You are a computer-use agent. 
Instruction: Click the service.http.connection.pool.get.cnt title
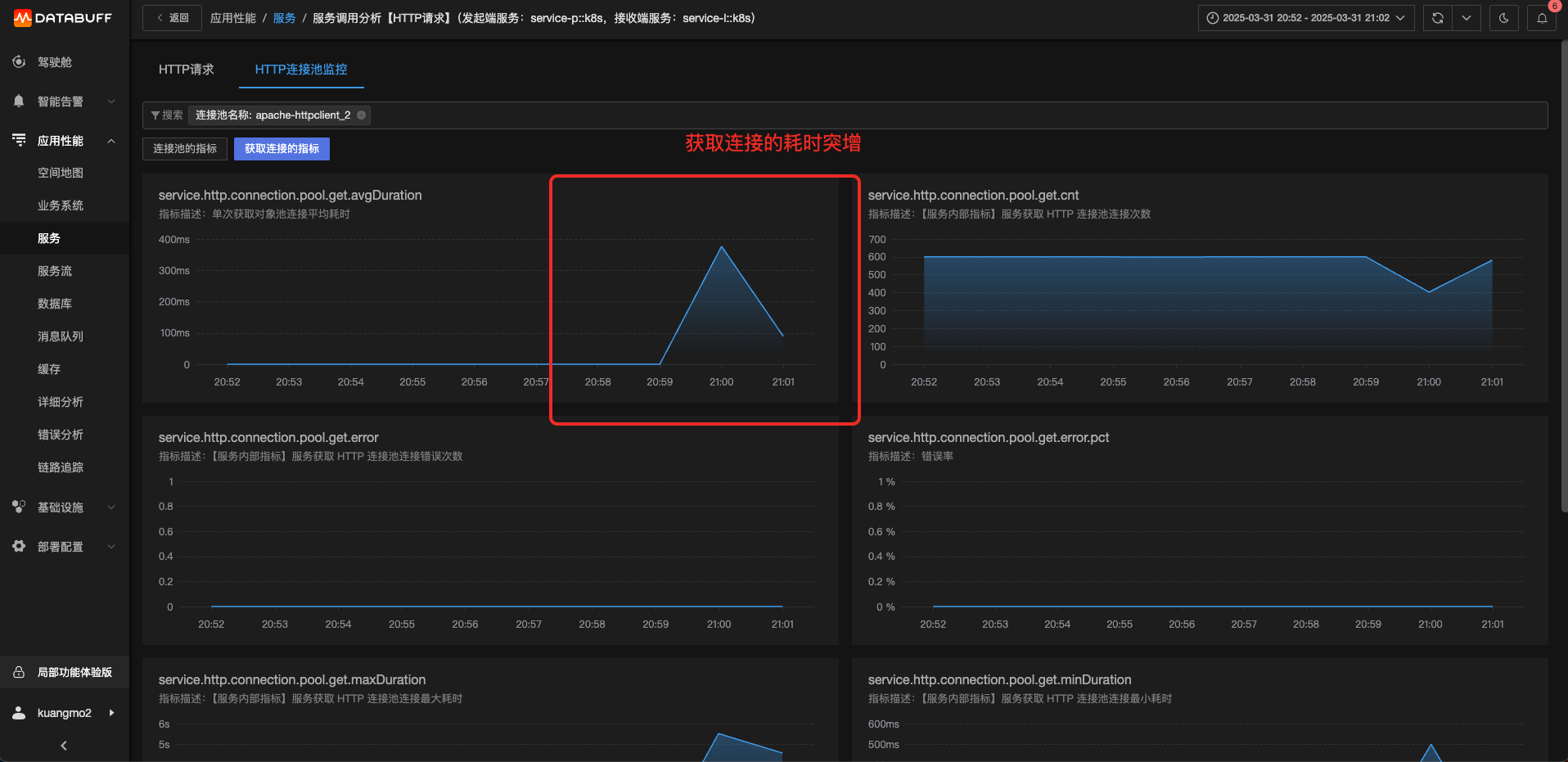[973, 196]
